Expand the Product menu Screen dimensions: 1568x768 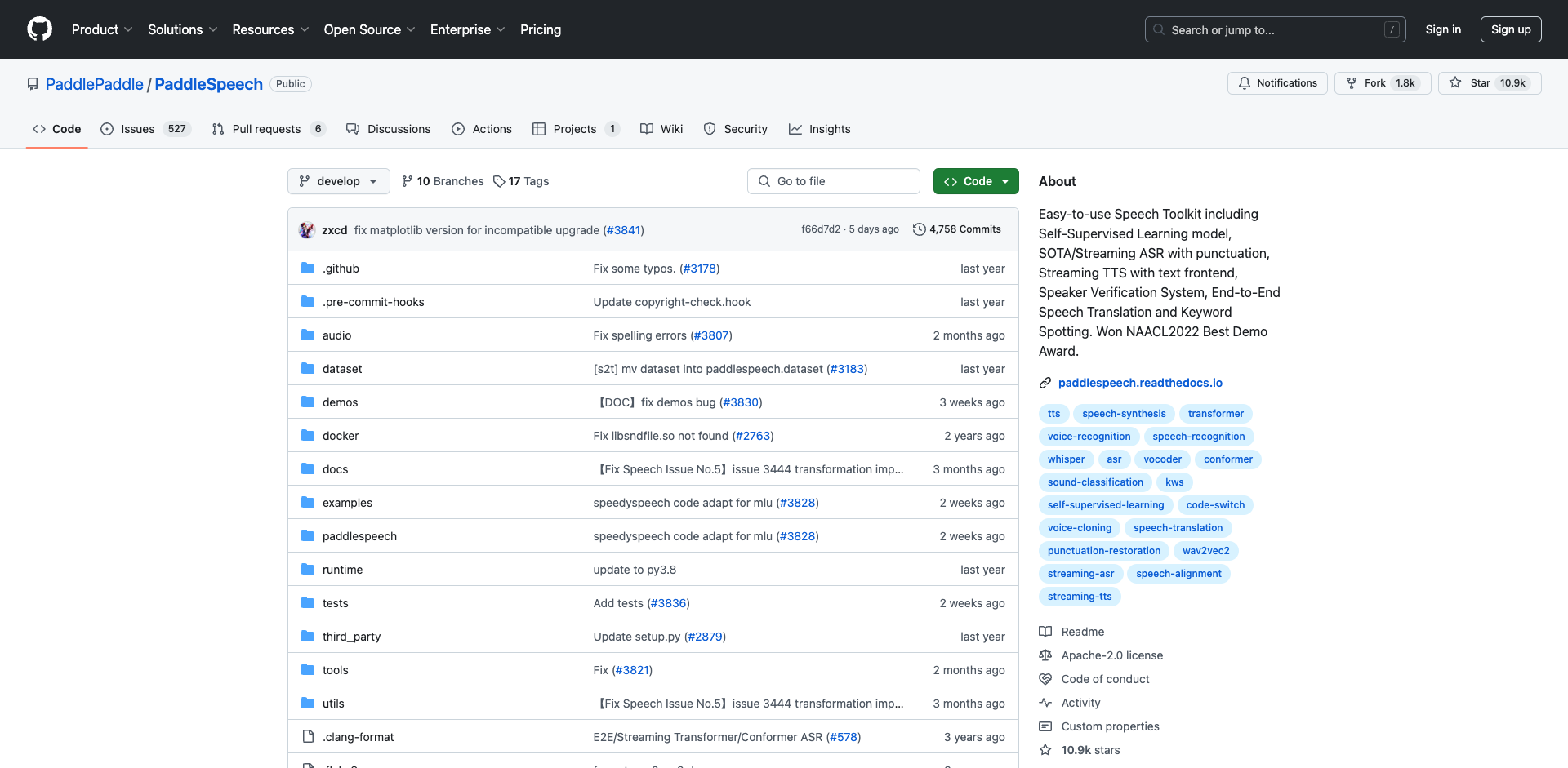point(102,29)
